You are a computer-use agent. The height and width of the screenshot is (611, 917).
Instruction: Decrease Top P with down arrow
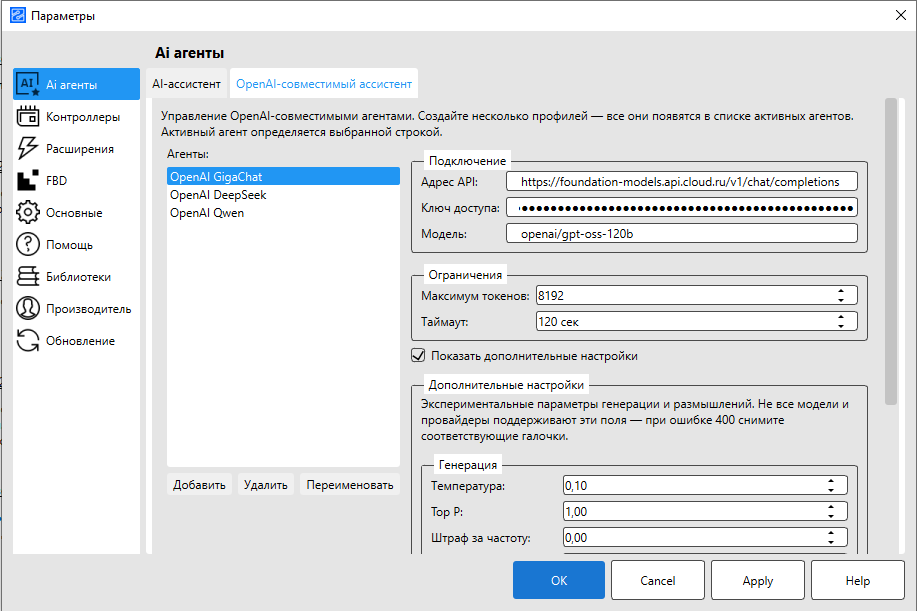coord(831,516)
